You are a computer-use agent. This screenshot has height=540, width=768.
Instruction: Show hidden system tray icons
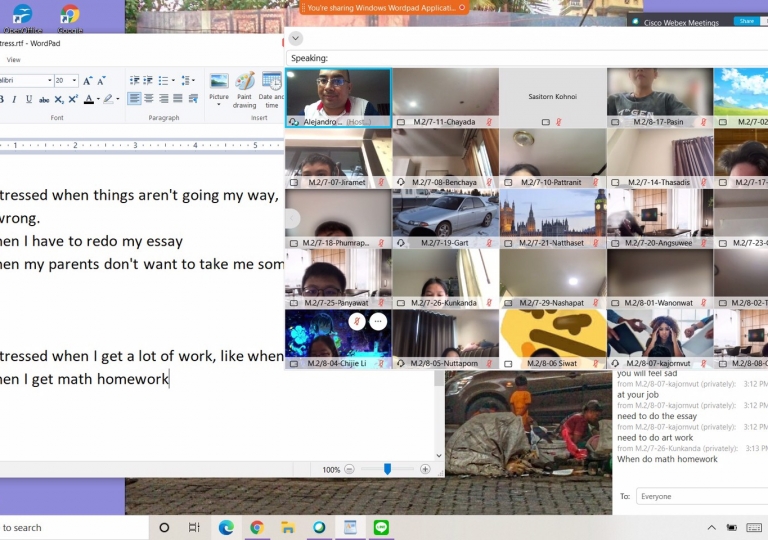click(x=712, y=528)
